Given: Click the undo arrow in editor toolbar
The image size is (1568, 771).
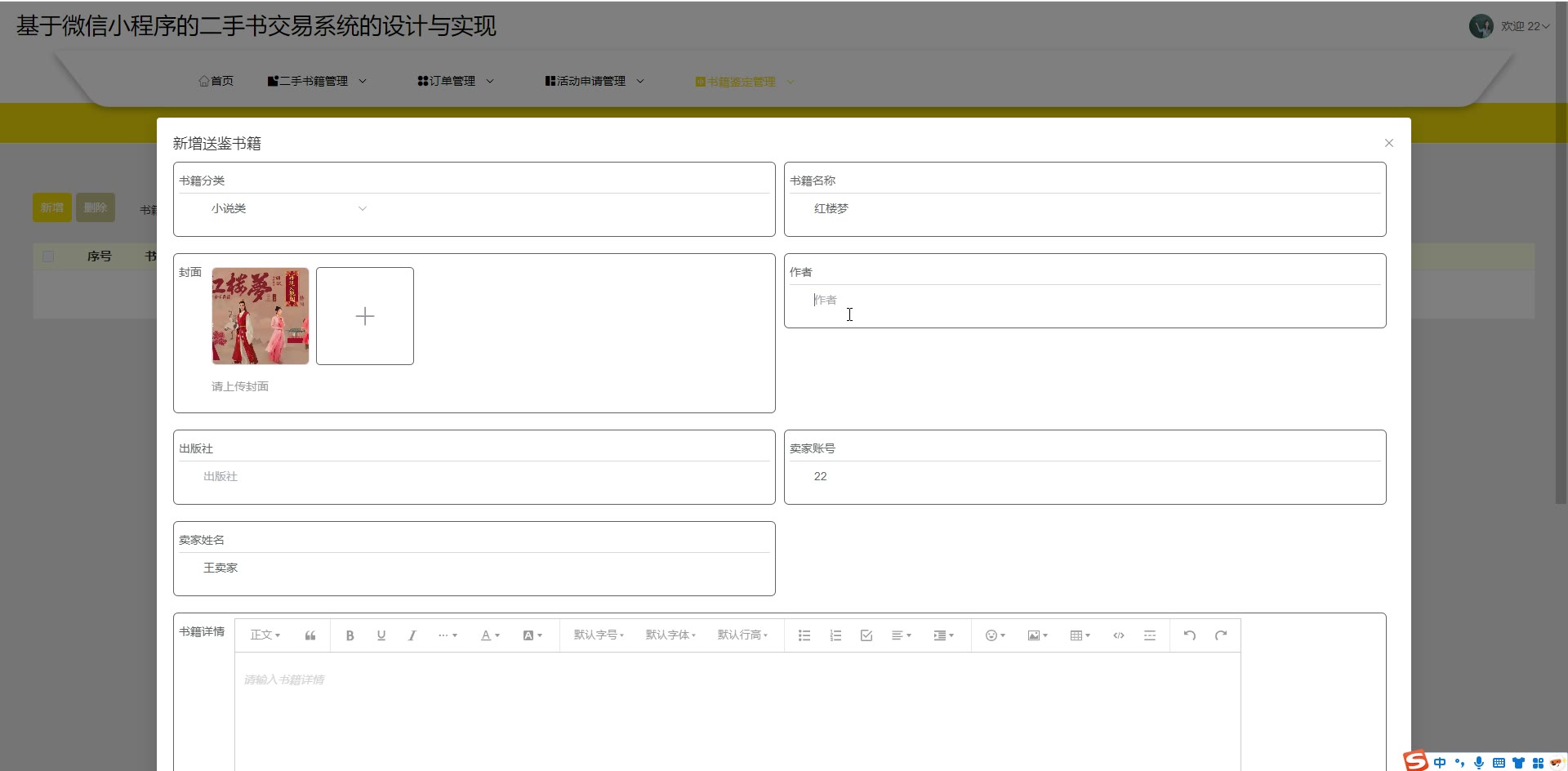Looking at the screenshot, I should pos(1189,635).
